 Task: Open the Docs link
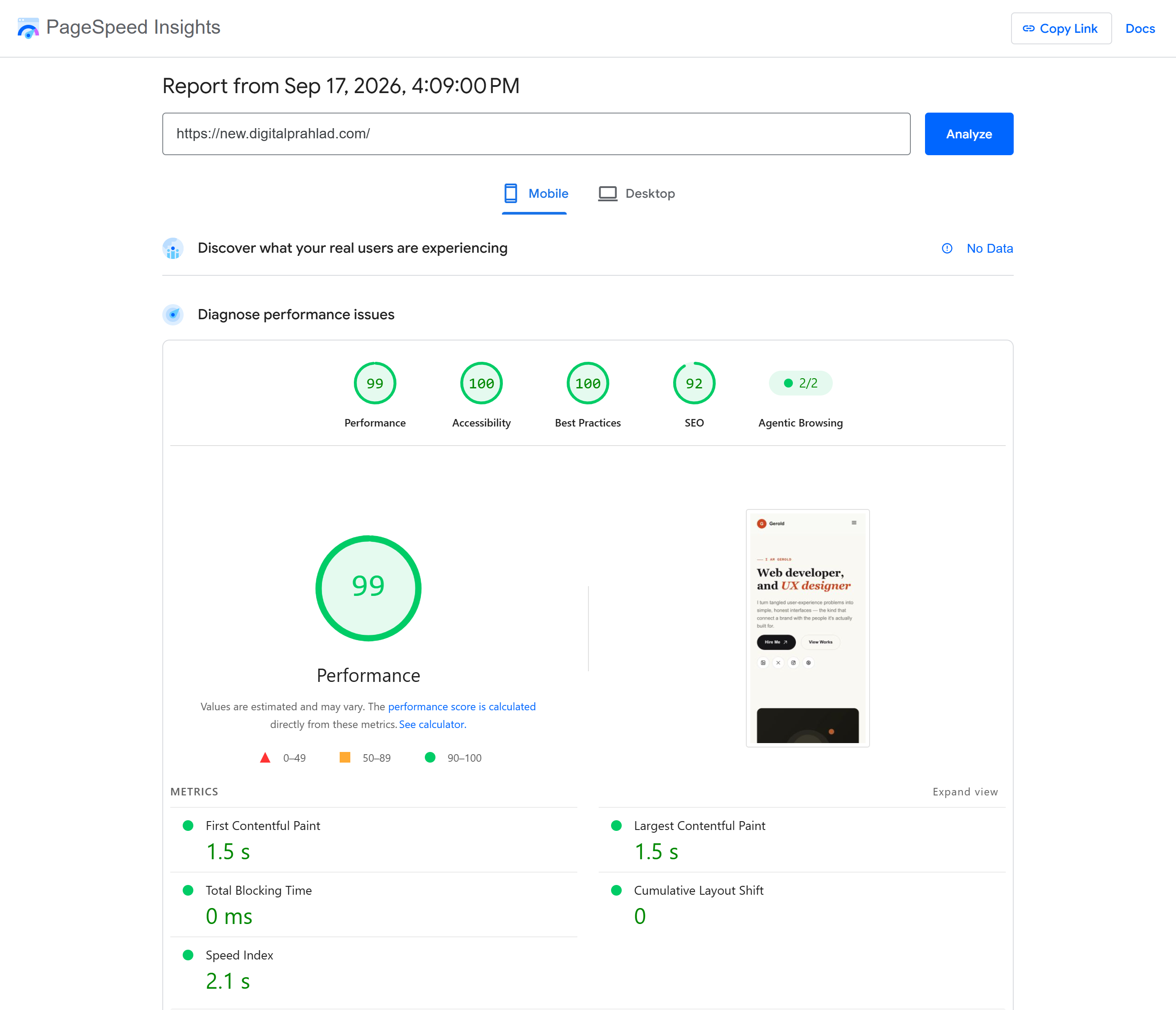[1140, 28]
